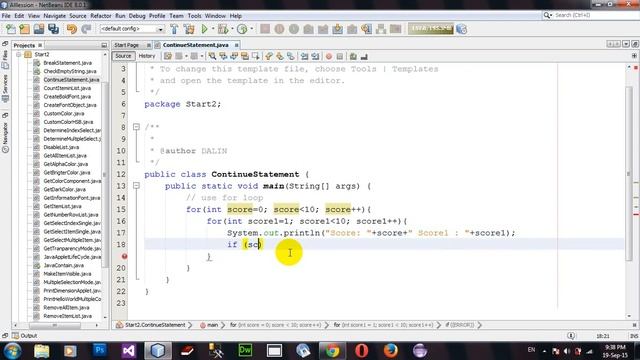Screen dimensions: 640x360
Task: Select CheckEmptyString.java in Projects tree
Action: tap(70, 71)
